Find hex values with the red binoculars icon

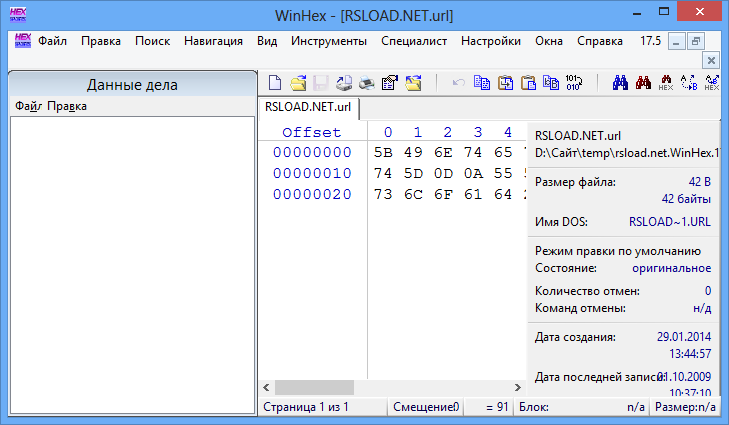point(643,83)
